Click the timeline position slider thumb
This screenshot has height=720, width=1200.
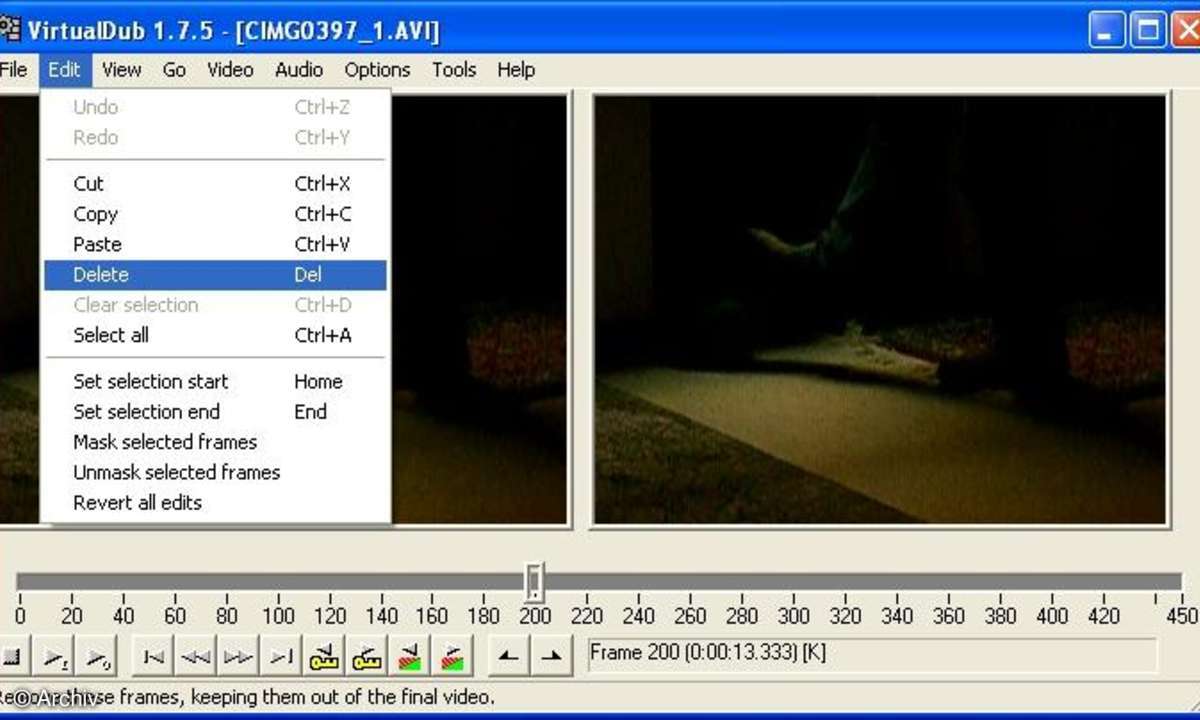(535, 581)
